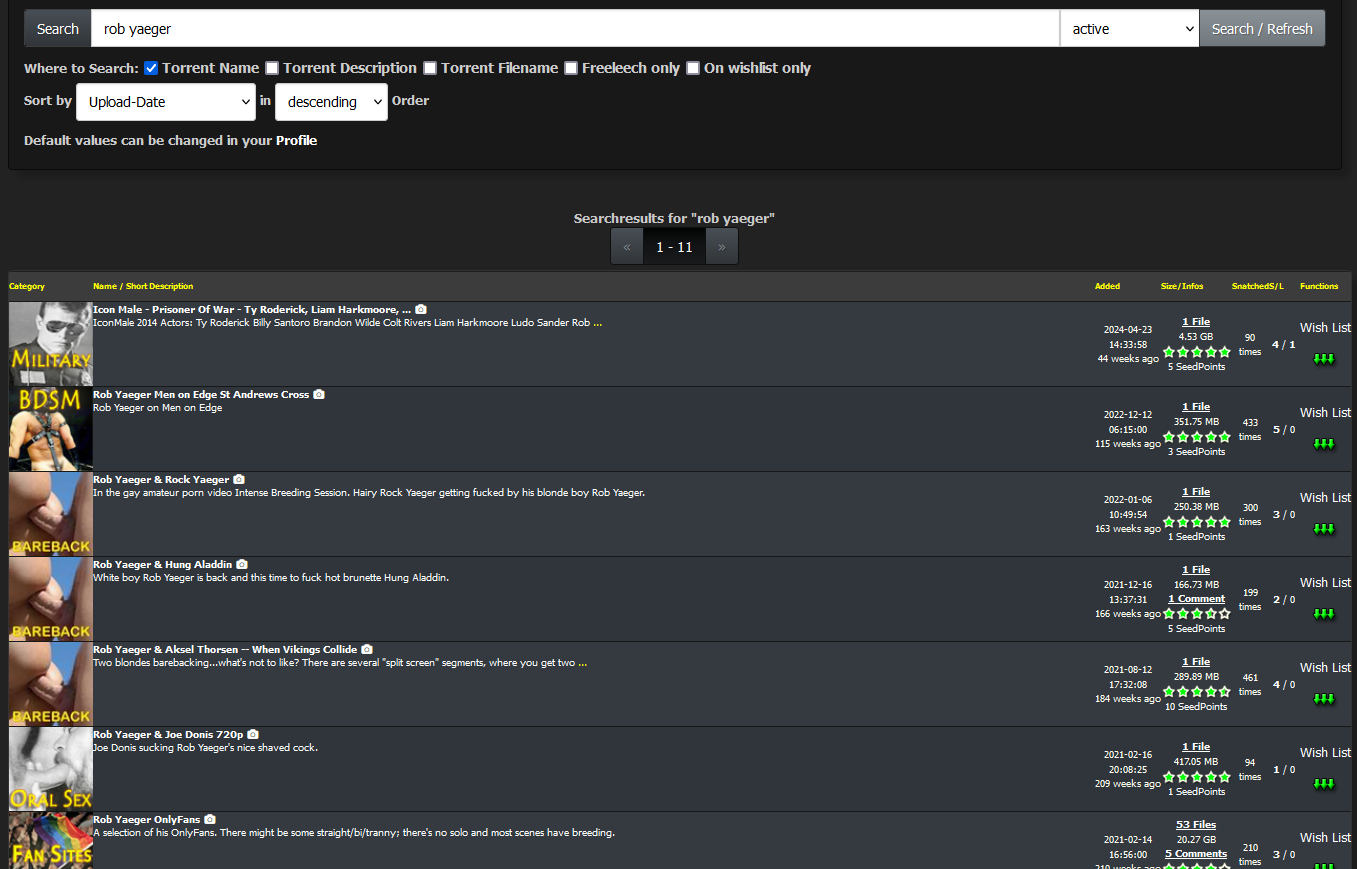
Task: Sort by the Added column header
Action: [x=1107, y=287]
